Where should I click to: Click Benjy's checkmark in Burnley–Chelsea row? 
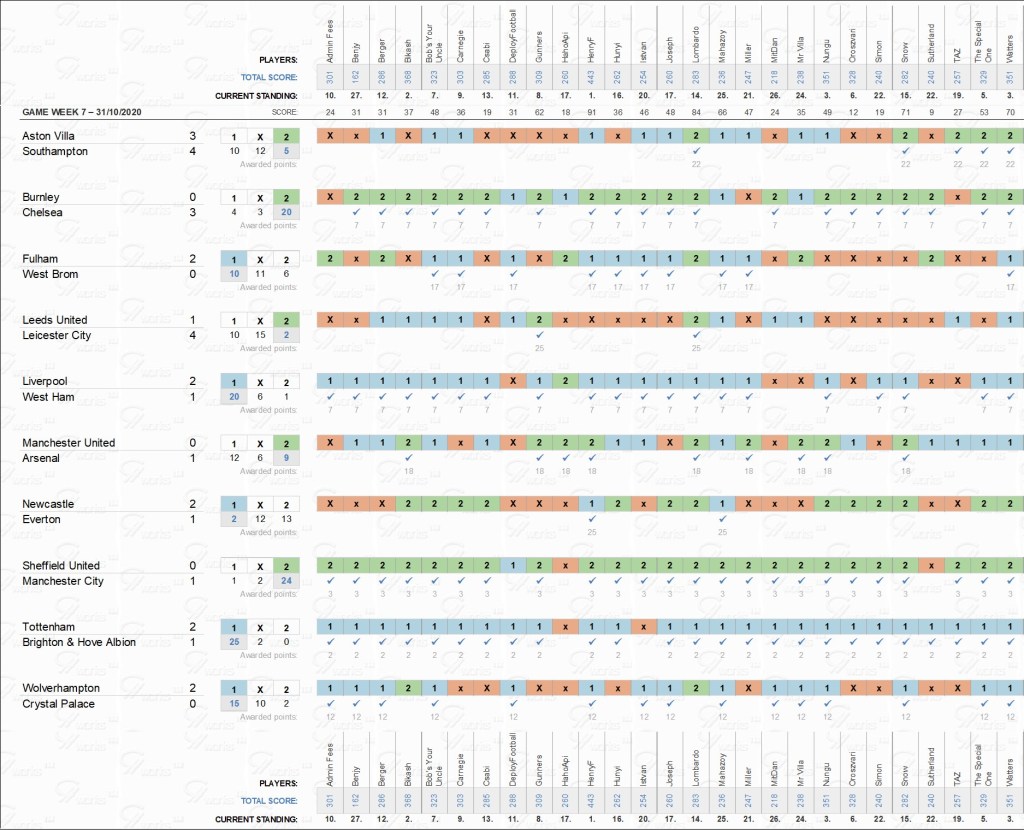[356, 212]
